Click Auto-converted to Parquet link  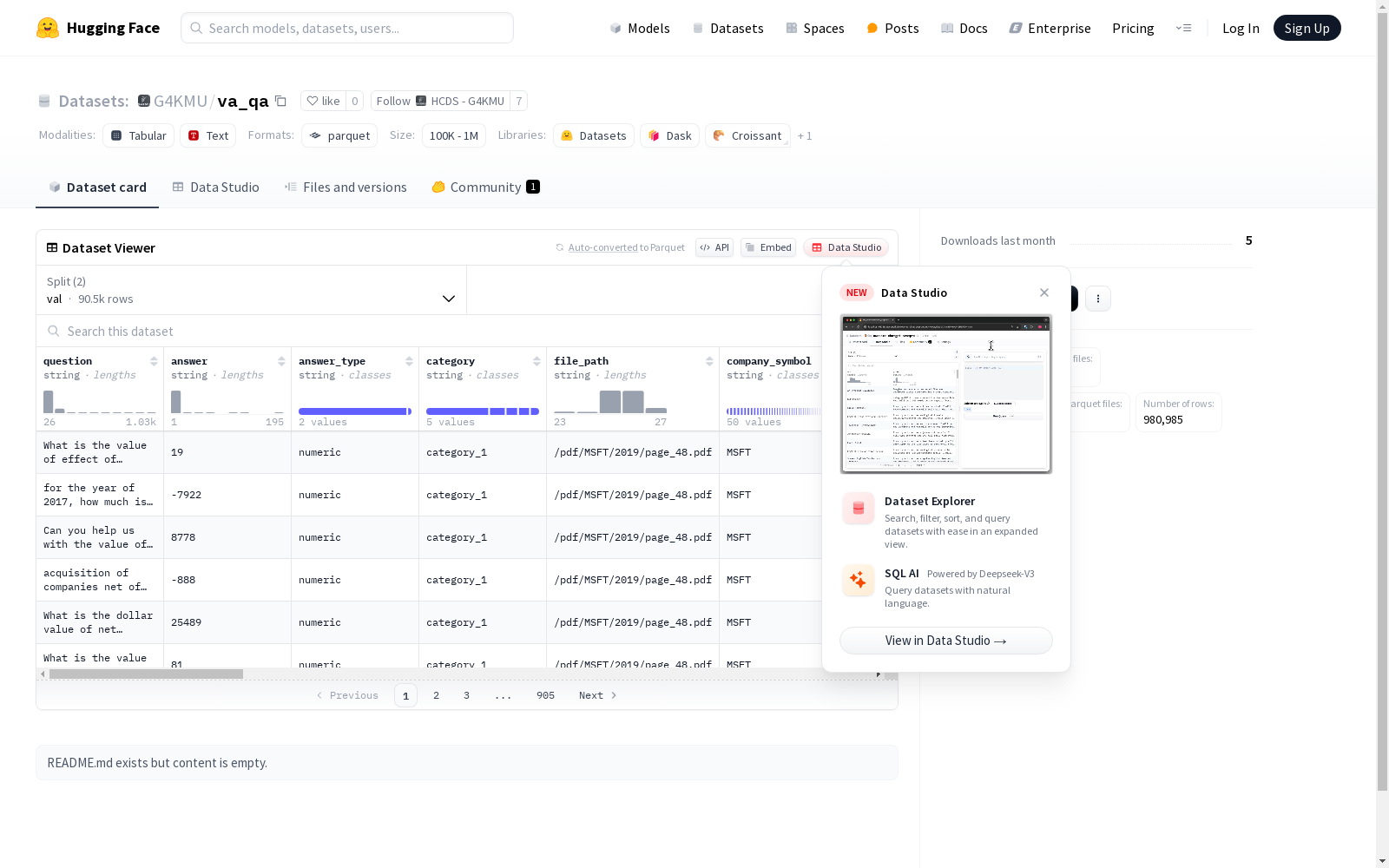tap(620, 247)
